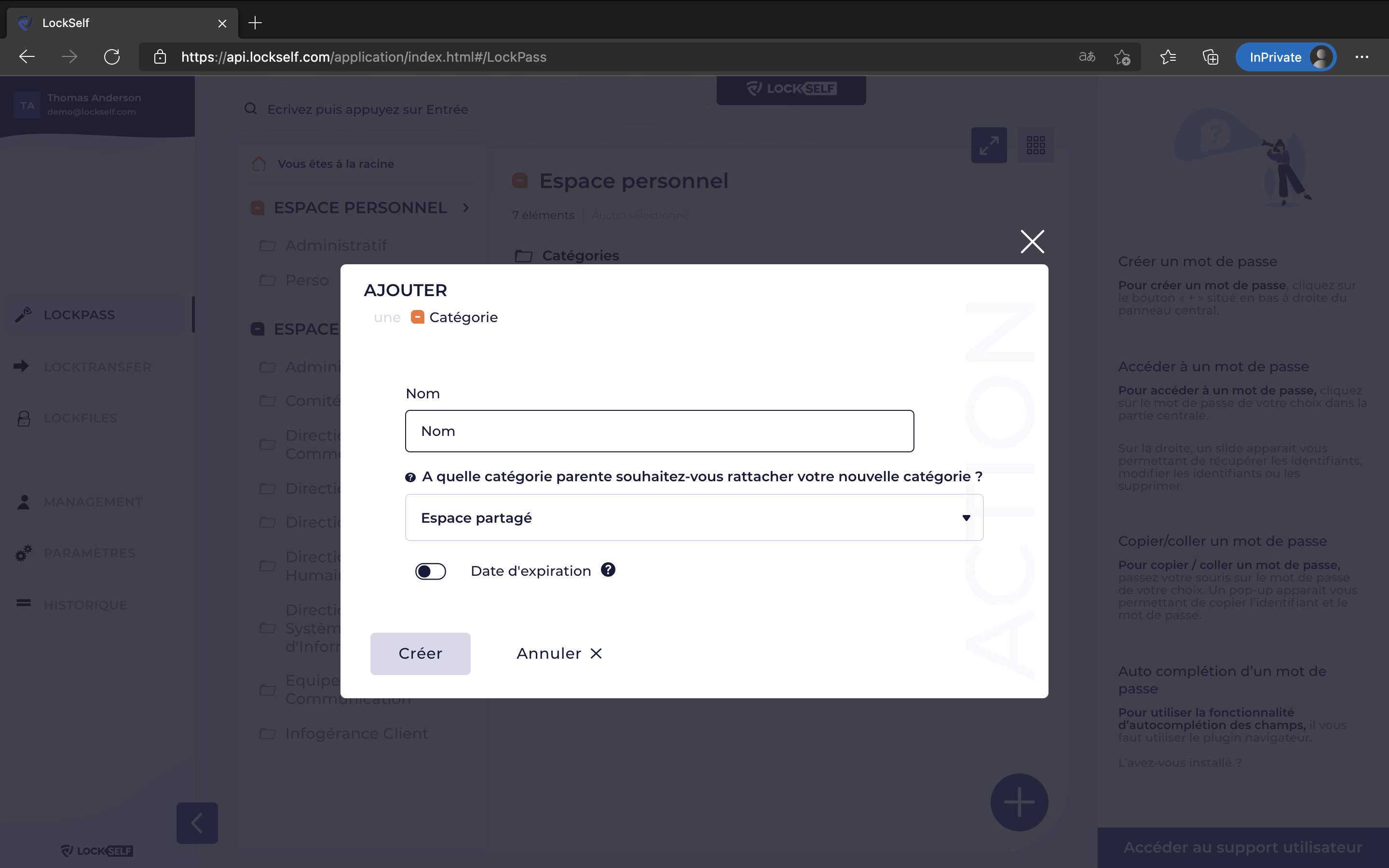This screenshot has width=1389, height=868.
Task: Click the Management person icon
Action: click(24, 502)
